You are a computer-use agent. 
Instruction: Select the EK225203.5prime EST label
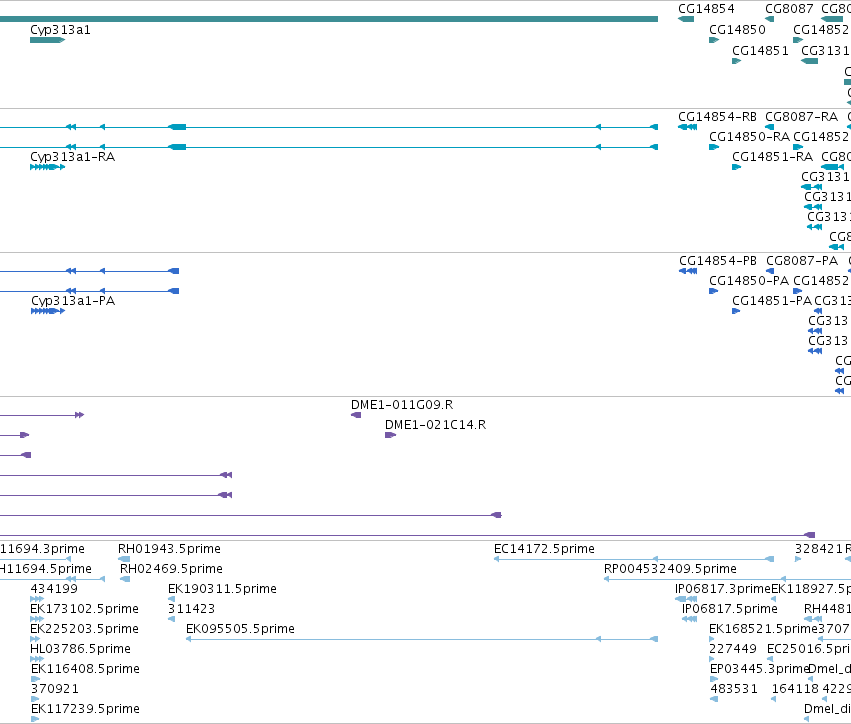click(84, 629)
